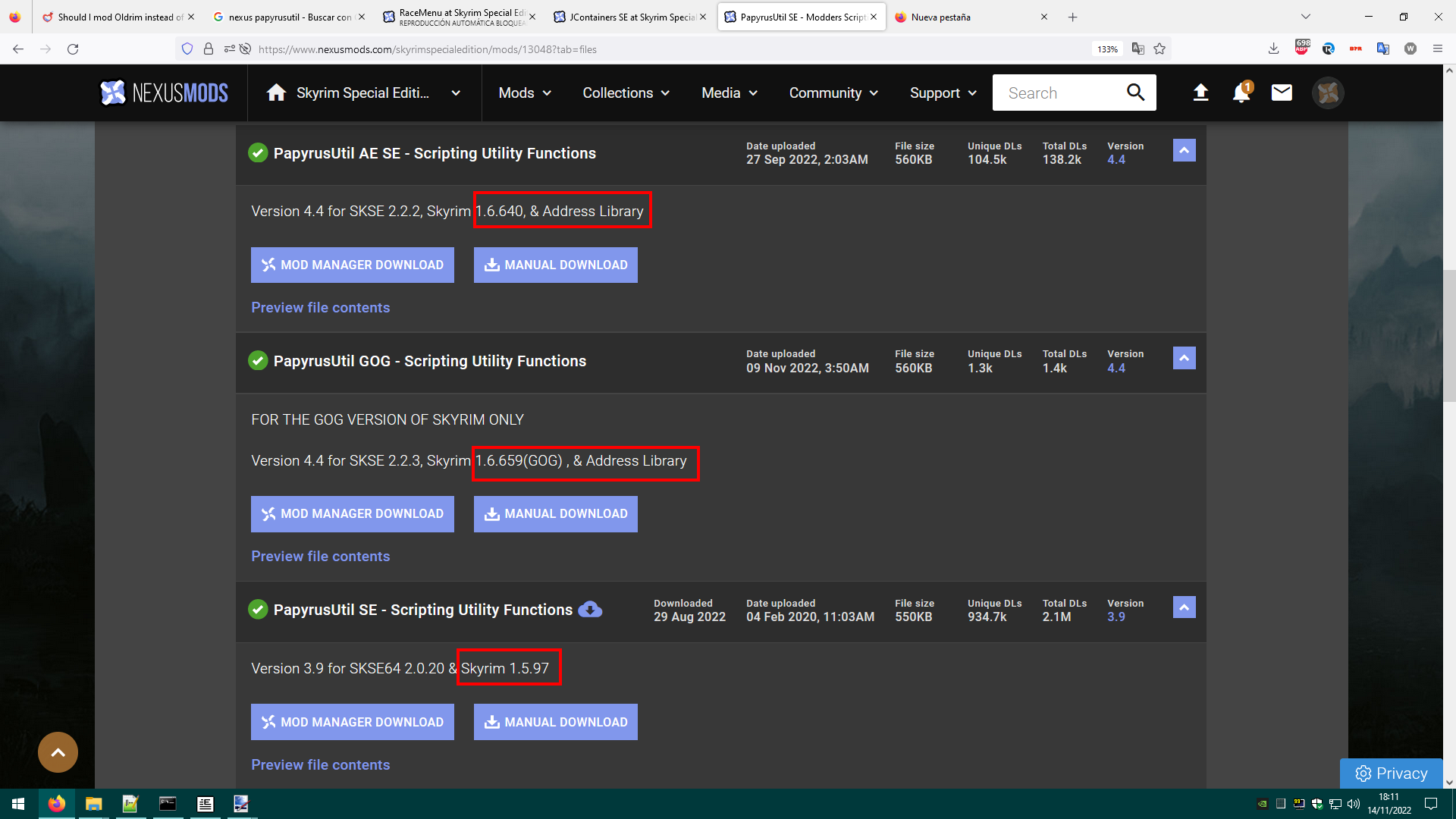Click the volume icon in the system tray
The image size is (1456, 819).
point(1354,804)
